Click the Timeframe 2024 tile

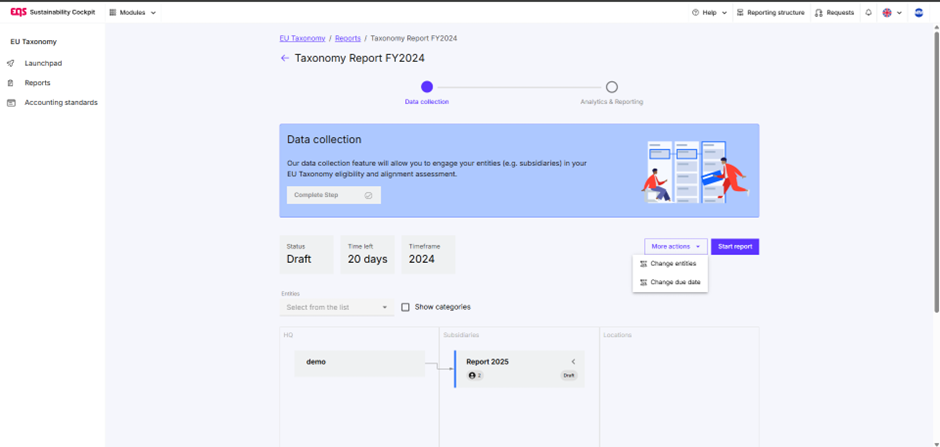428,255
